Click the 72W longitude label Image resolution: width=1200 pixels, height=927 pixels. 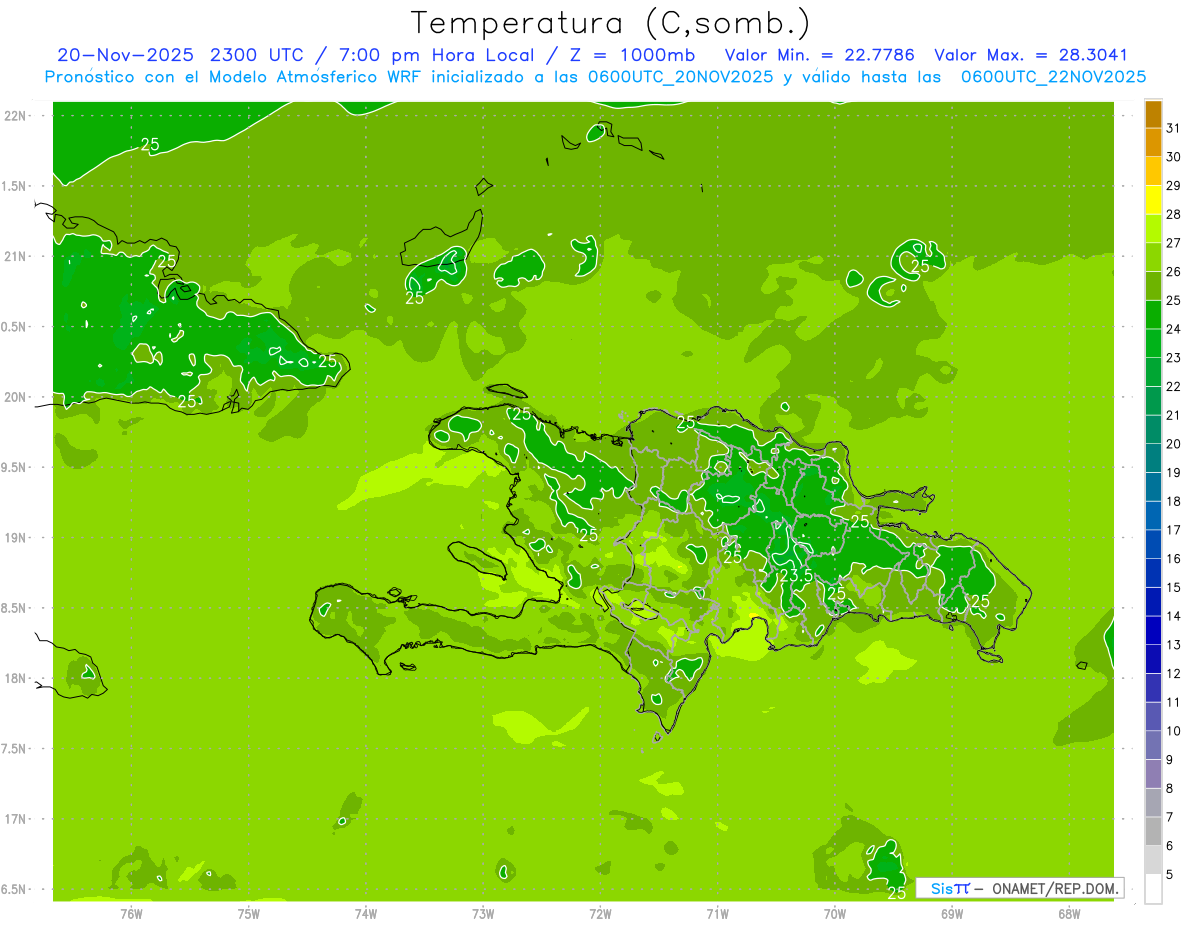601,914
